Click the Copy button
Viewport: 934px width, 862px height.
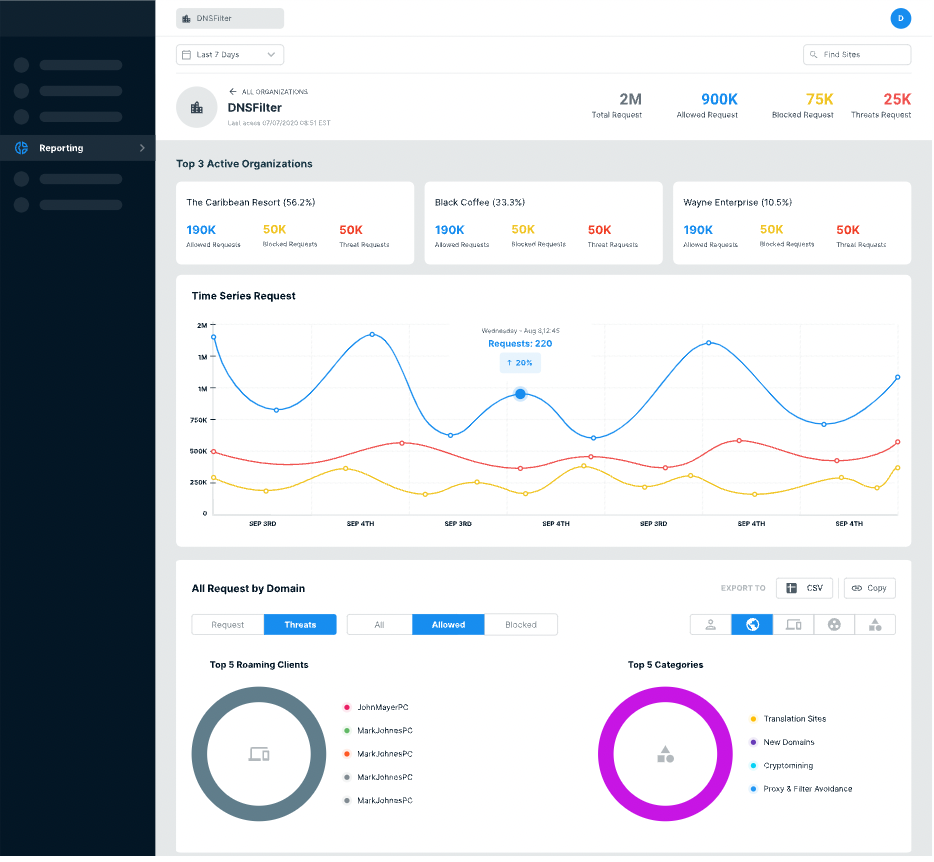point(871,589)
